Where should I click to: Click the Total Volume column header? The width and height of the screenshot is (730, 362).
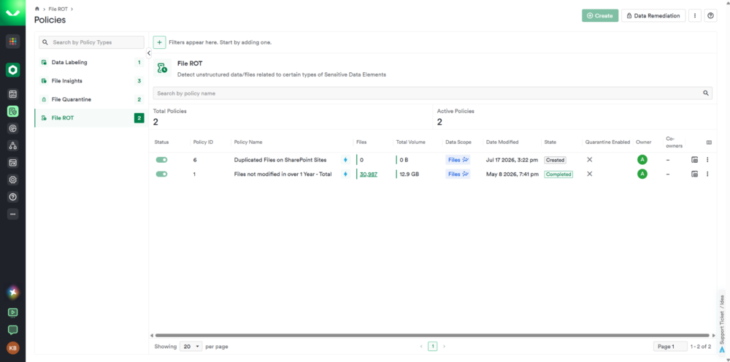(411, 142)
